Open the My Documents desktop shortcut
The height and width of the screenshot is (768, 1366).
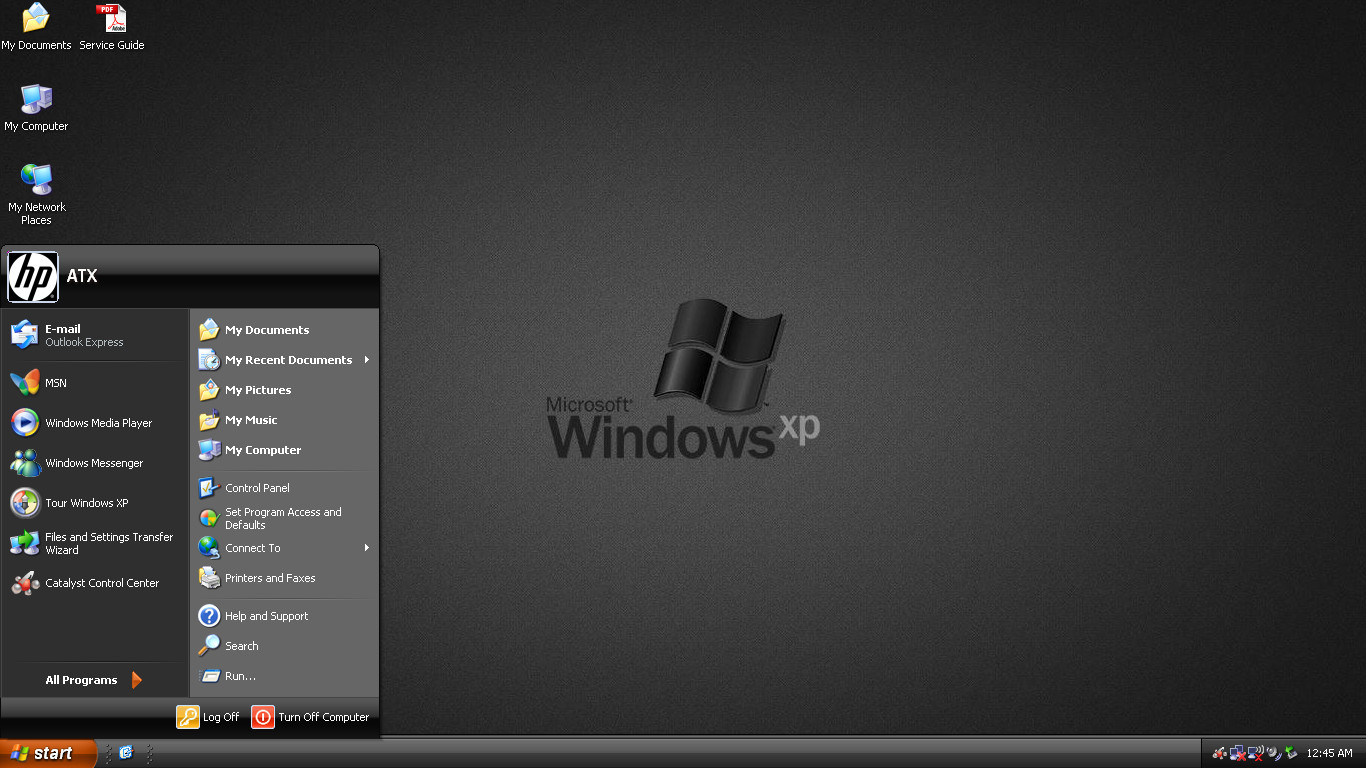coord(36,27)
